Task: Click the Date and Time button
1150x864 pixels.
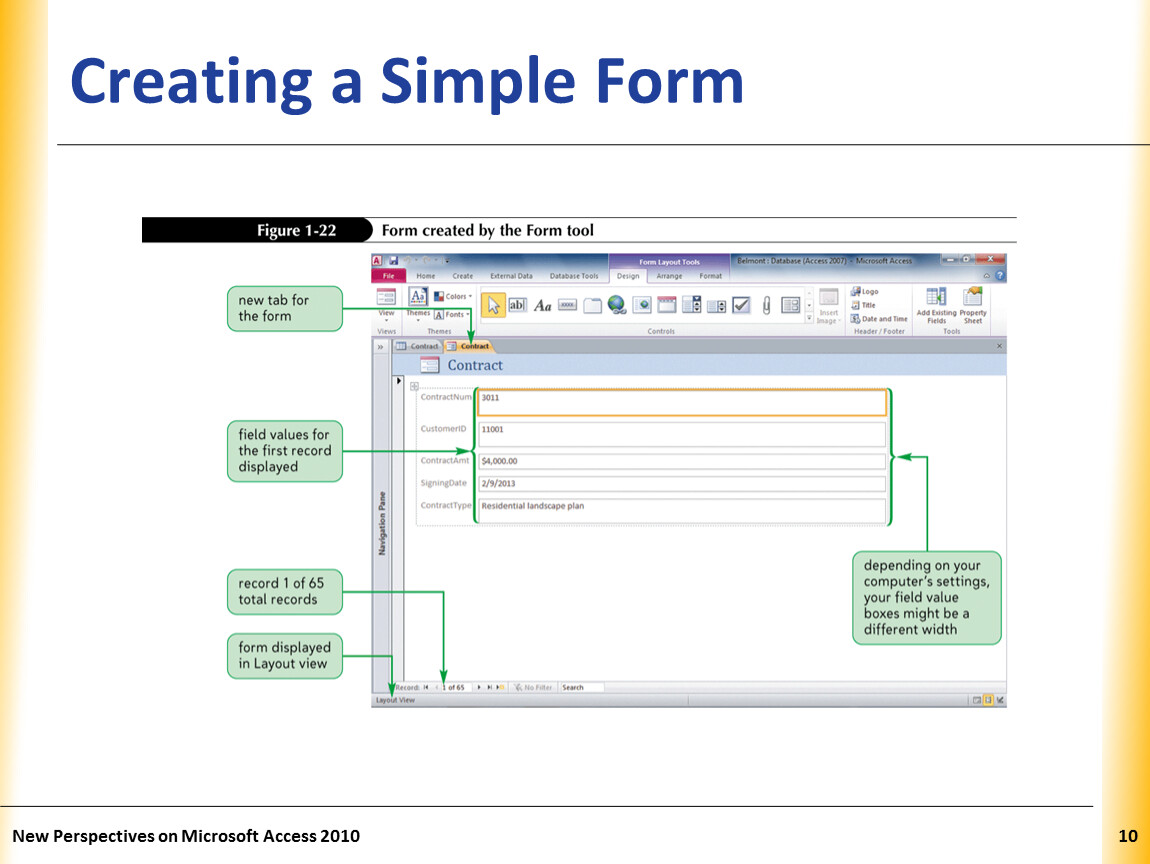Action: tap(879, 319)
